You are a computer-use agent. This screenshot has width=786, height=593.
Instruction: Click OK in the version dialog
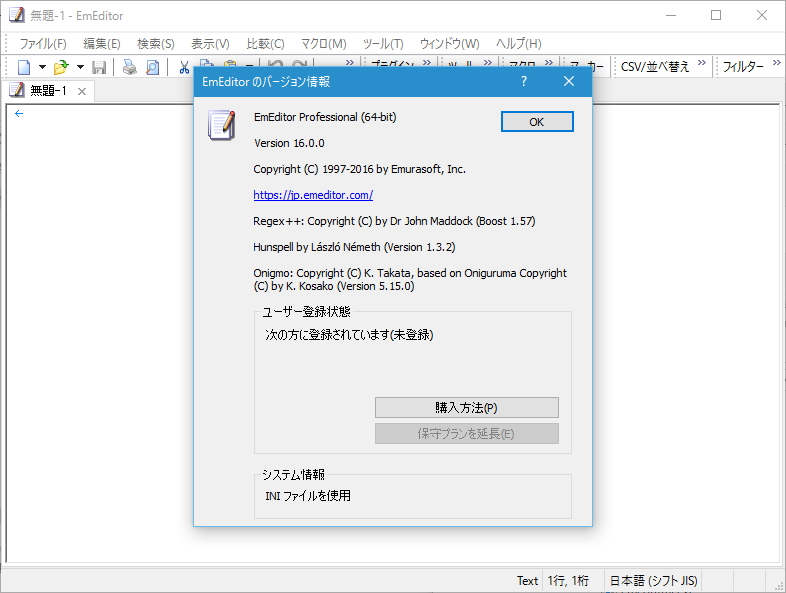tap(537, 122)
